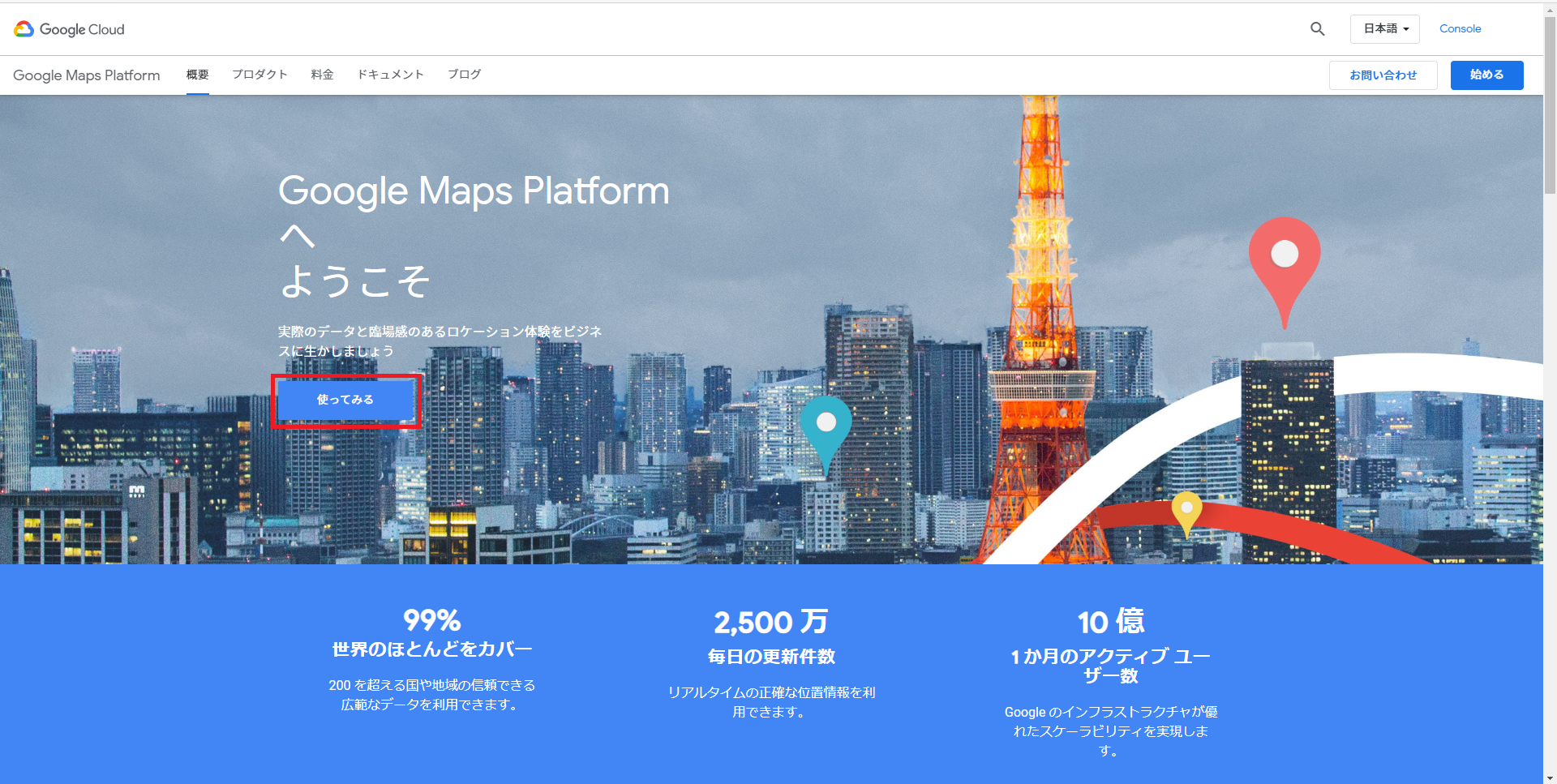Click the Google Maps Platform へ ようこそ headline
This screenshot has width=1557, height=784.
474,236
